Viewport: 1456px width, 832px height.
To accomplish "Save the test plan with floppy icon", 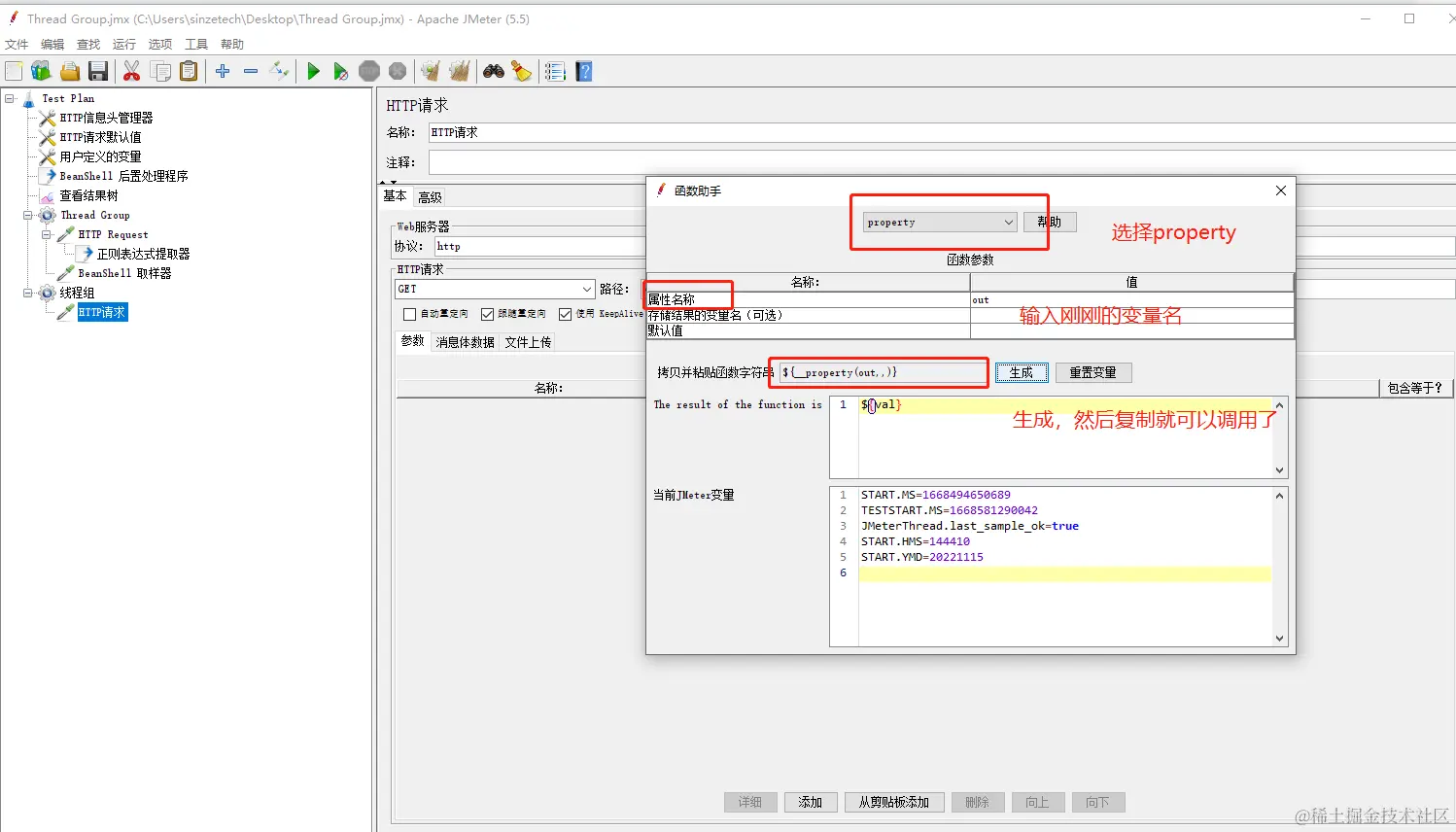I will (97, 71).
